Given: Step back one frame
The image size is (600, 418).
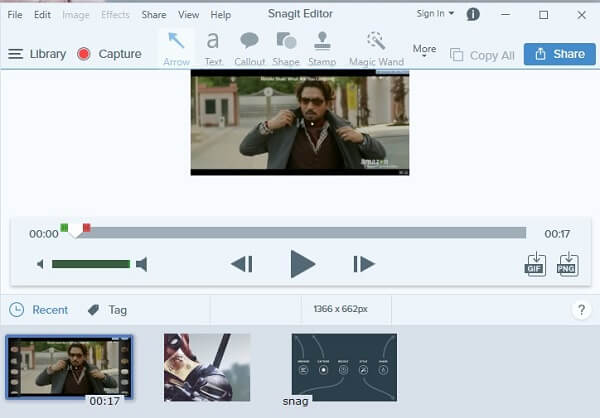Looking at the screenshot, I should tap(242, 264).
